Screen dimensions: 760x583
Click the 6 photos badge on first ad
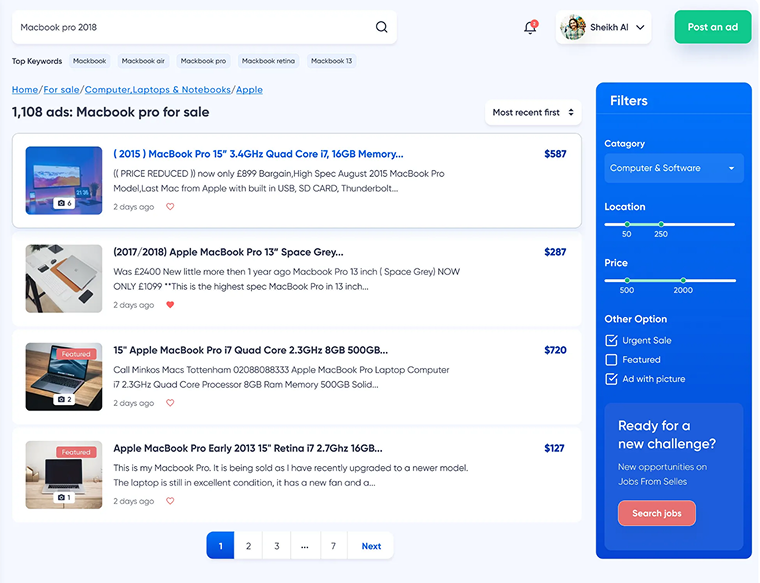pyautogui.click(x=64, y=203)
